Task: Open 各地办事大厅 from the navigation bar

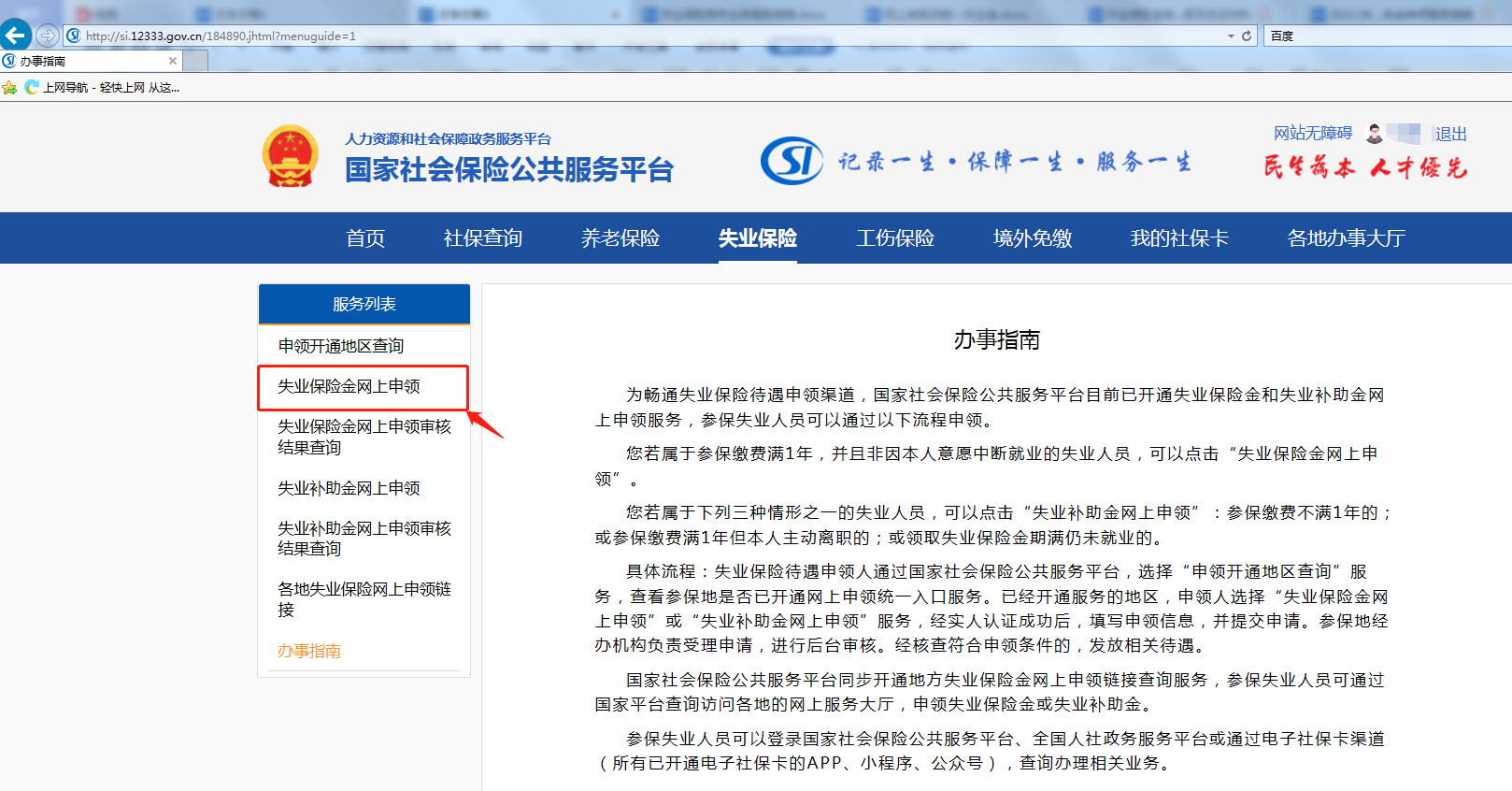Action: click(1346, 238)
